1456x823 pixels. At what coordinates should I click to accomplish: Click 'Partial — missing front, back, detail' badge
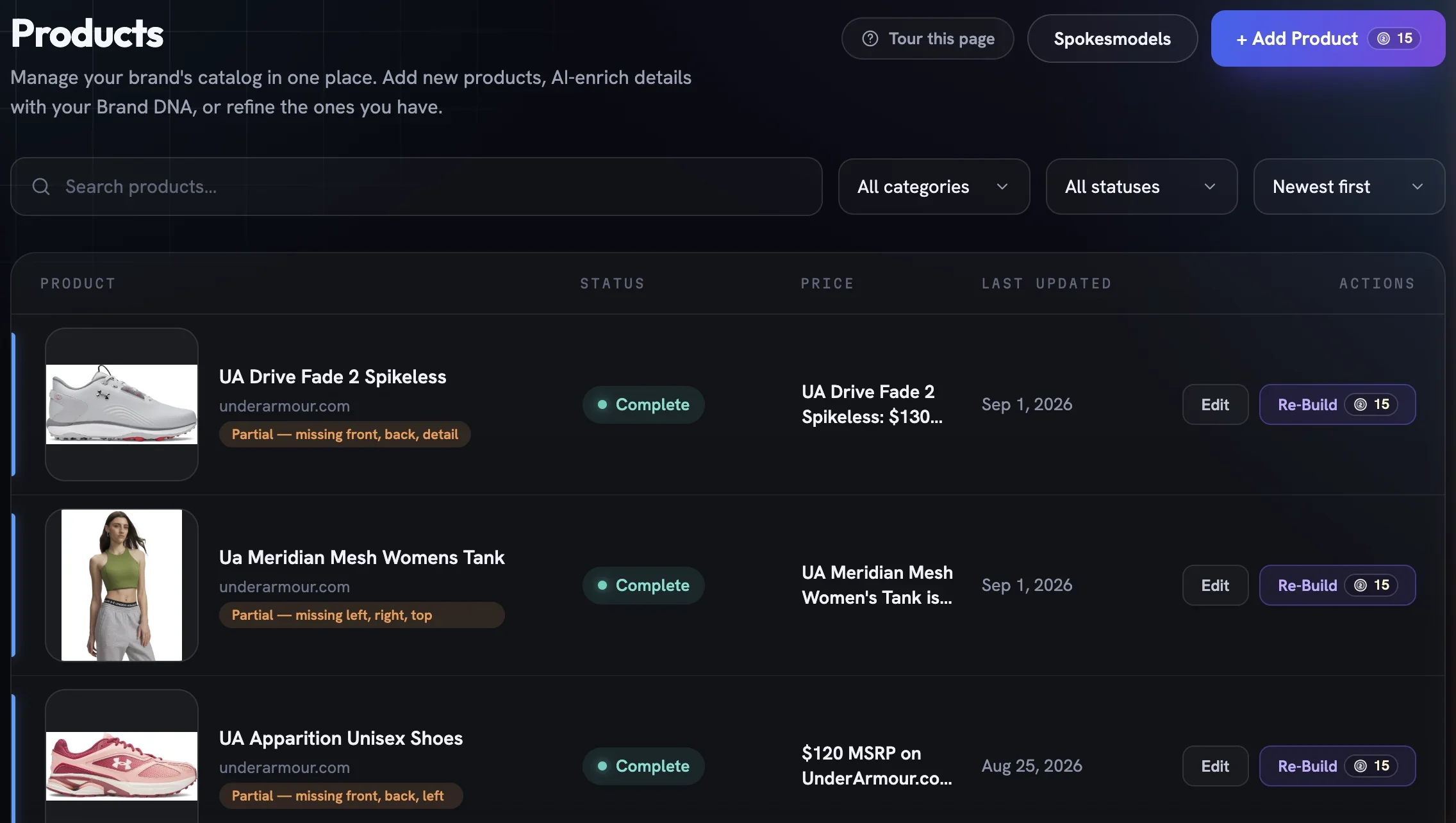coord(345,434)
